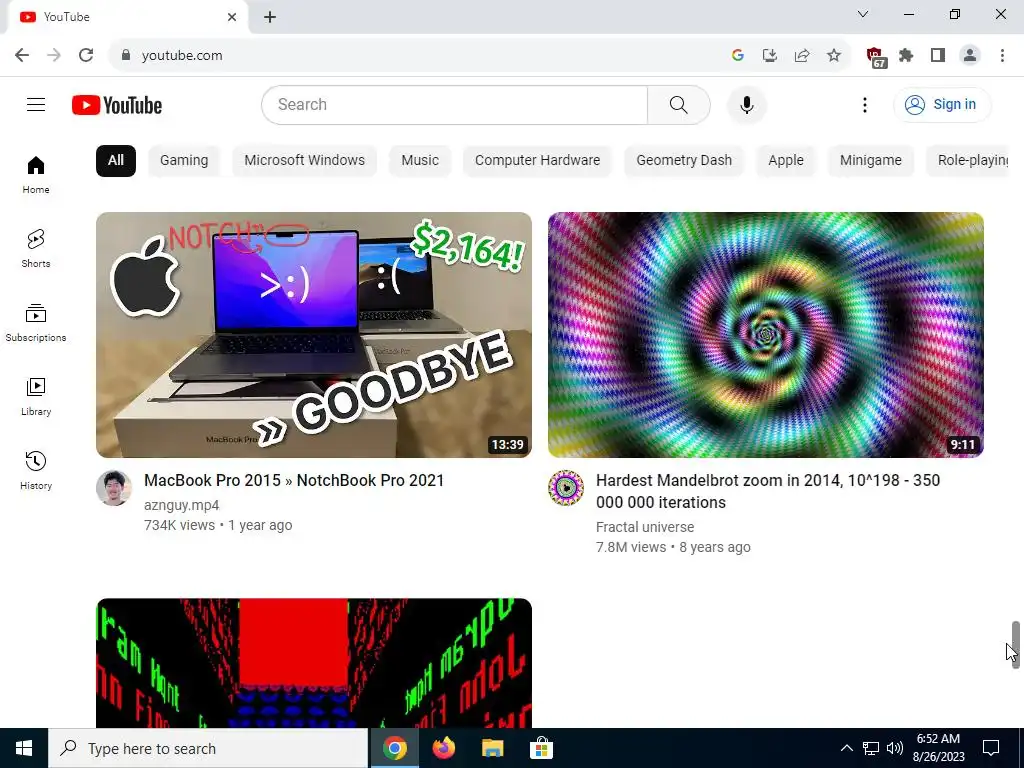Select the Music filter chip

420,161
